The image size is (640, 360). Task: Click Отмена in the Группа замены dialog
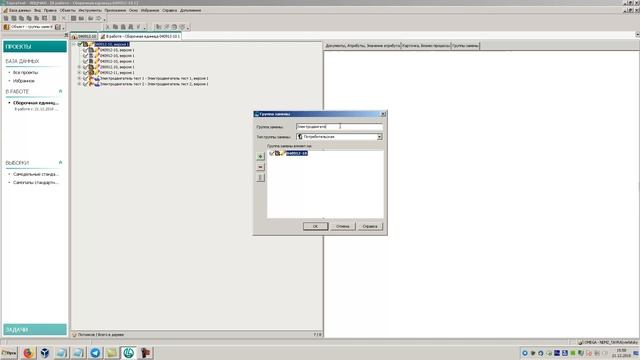[x=342, y=226]
